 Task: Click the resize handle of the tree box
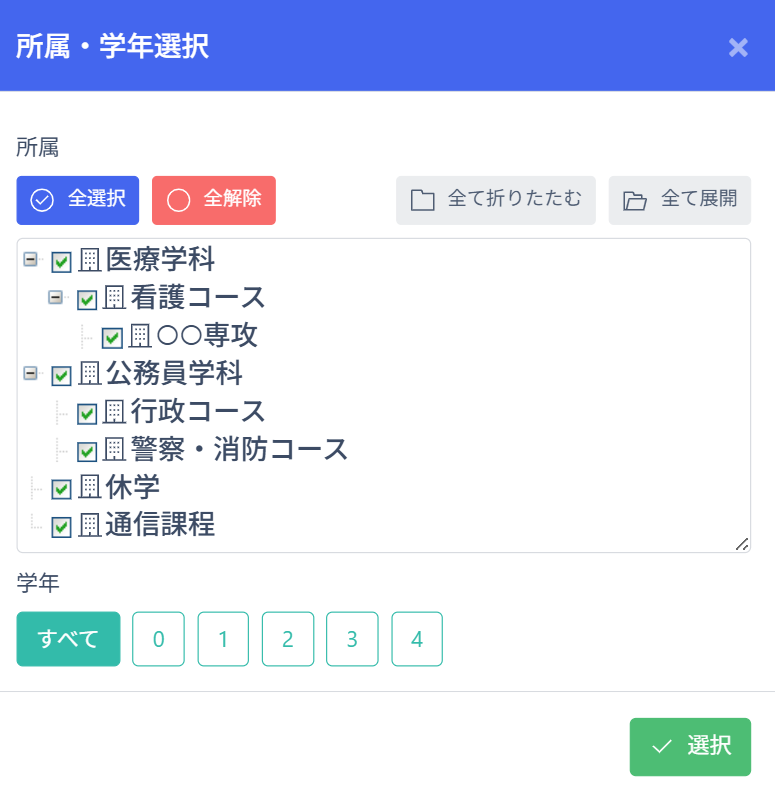(742, 543)
